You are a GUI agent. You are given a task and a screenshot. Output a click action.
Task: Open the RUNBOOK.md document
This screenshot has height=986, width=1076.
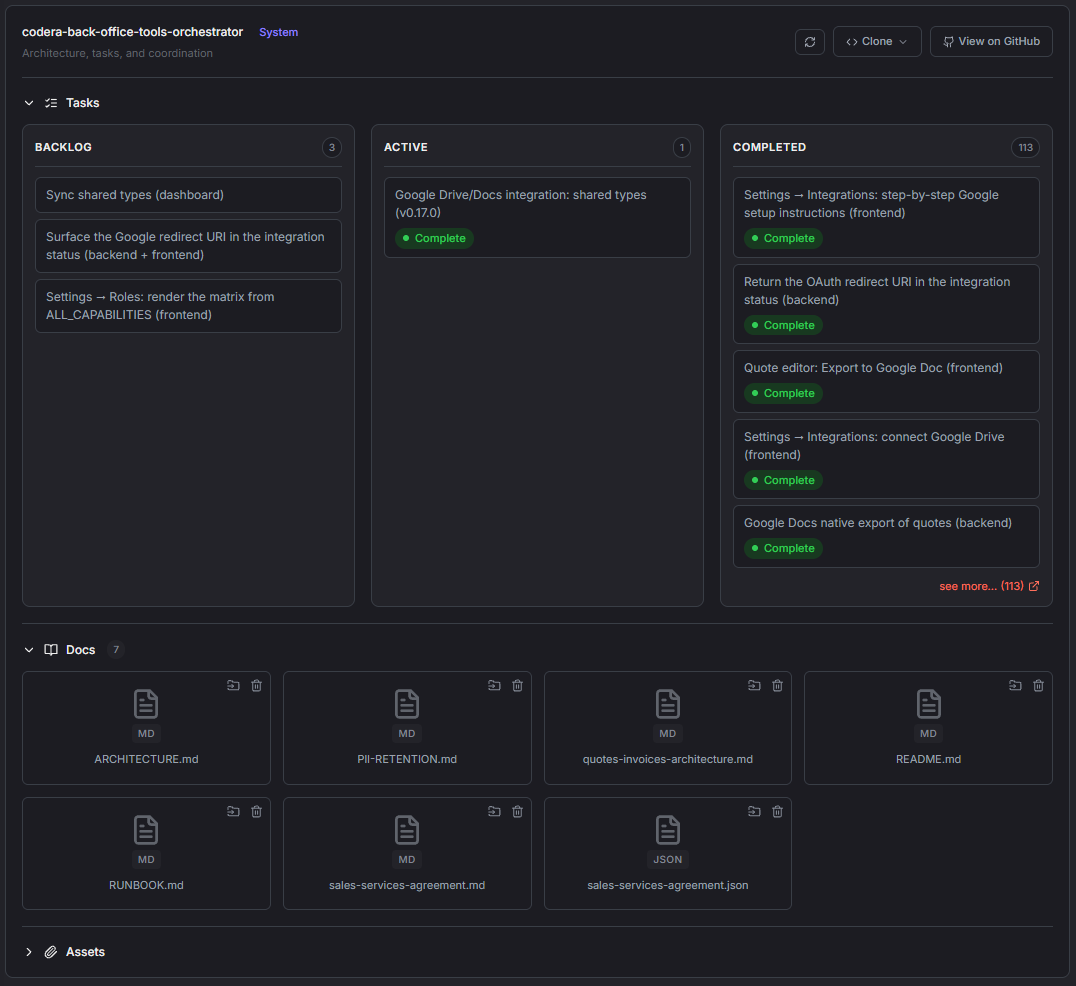tap(146, 854)
